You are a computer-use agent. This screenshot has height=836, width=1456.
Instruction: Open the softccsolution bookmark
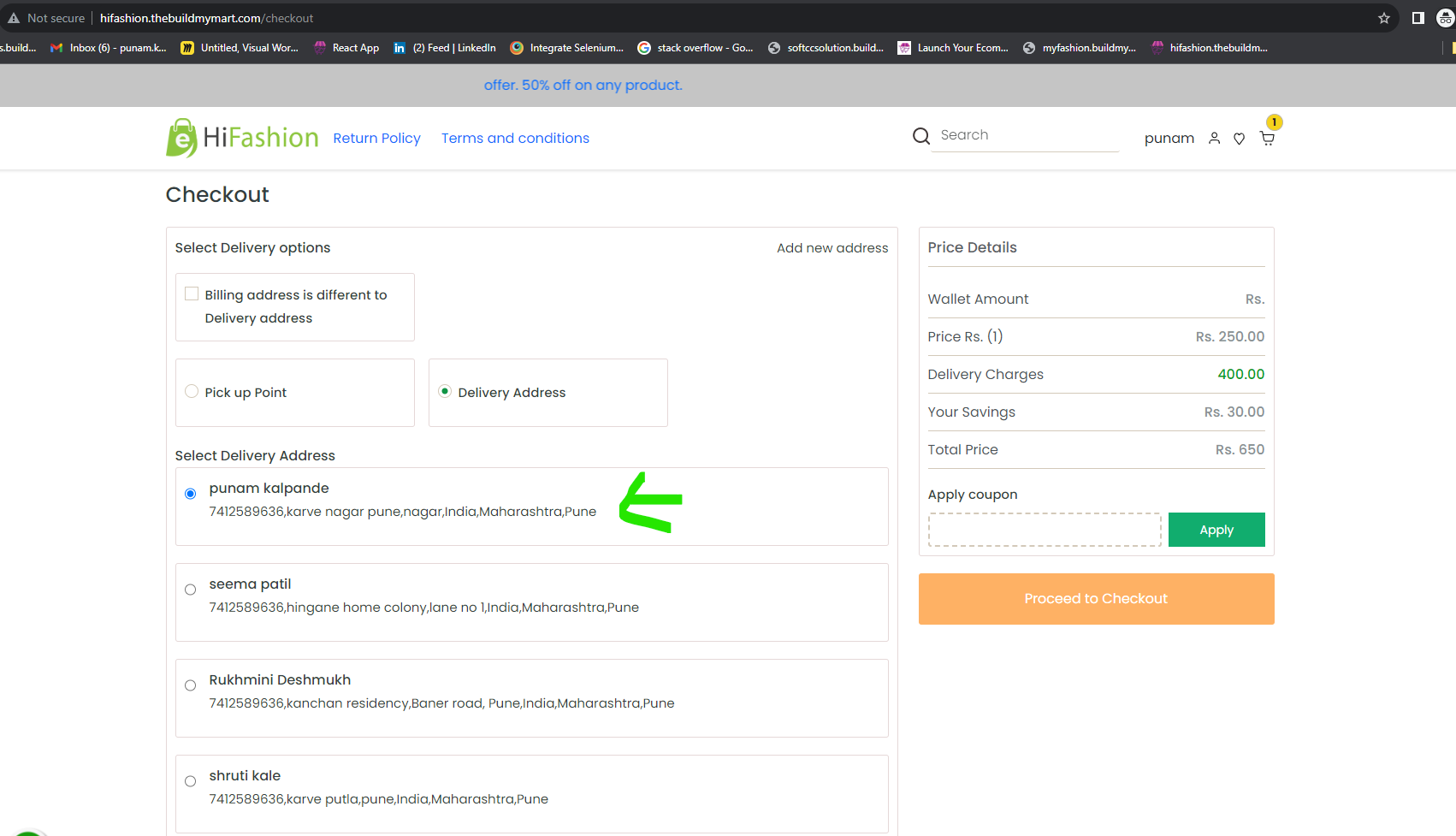tap(826, 48)
